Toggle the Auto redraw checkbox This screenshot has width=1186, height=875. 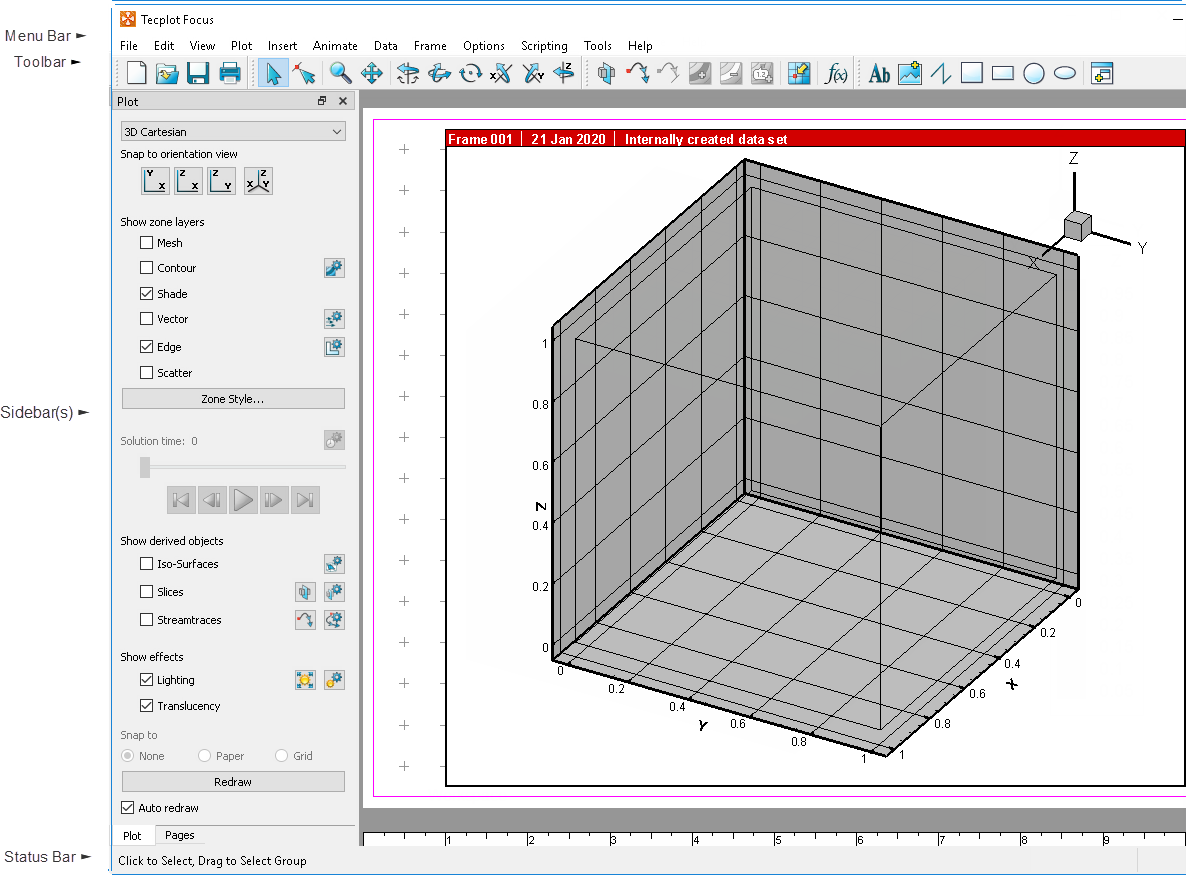tap(128, 808)
